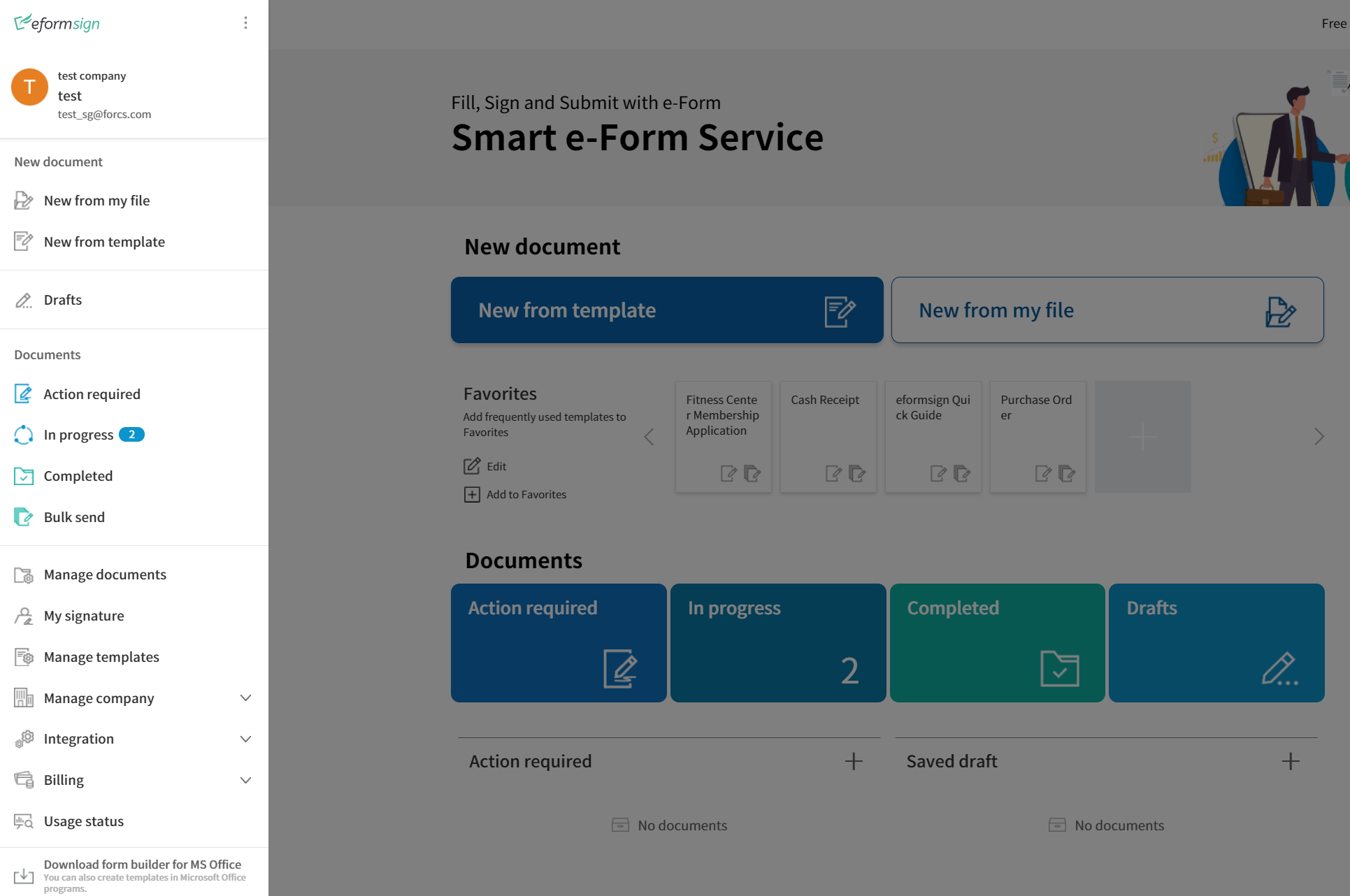Click plus icon beside Action required list

(x=854, y=761)
